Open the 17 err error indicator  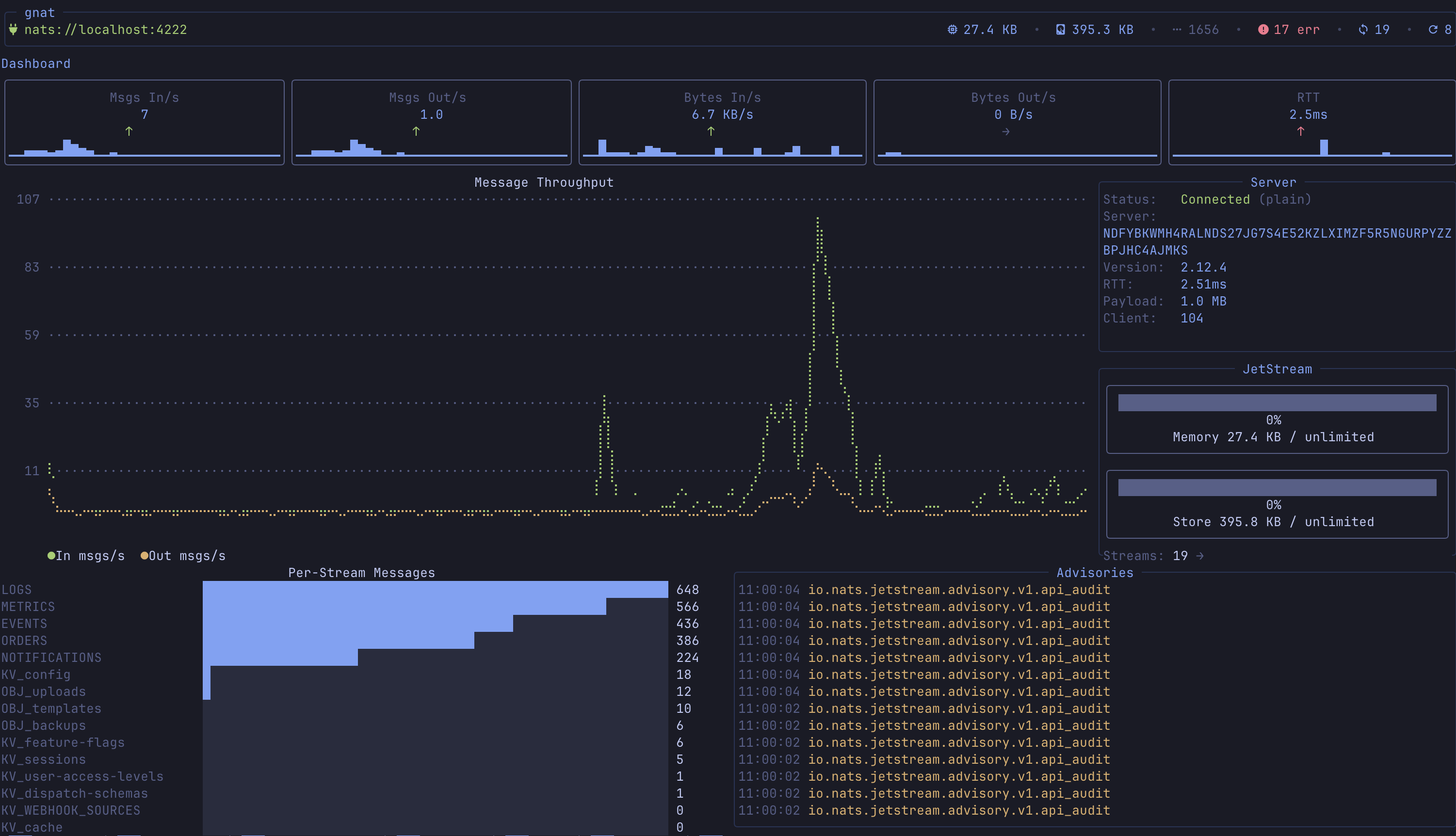pyautogui.click(x=1289, y=29)
